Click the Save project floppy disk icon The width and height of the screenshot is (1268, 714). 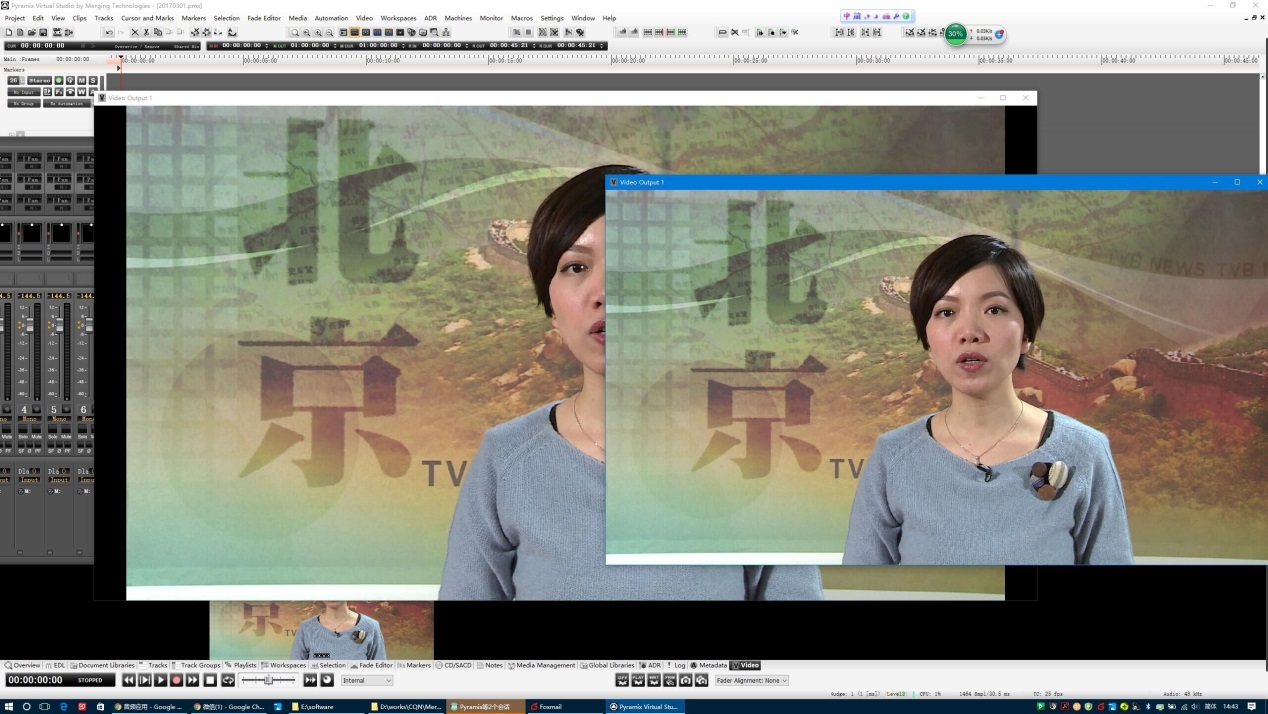(x=43, y=32)
